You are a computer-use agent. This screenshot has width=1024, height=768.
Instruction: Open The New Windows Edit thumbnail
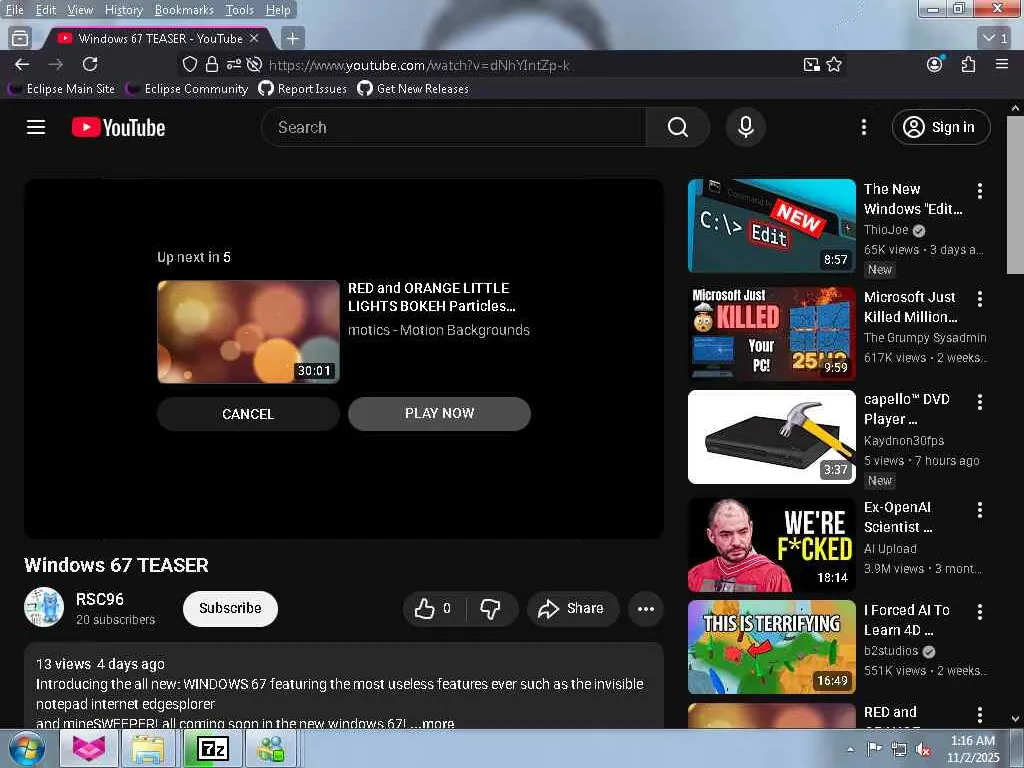pyautogui.click(x=772, y=226)
